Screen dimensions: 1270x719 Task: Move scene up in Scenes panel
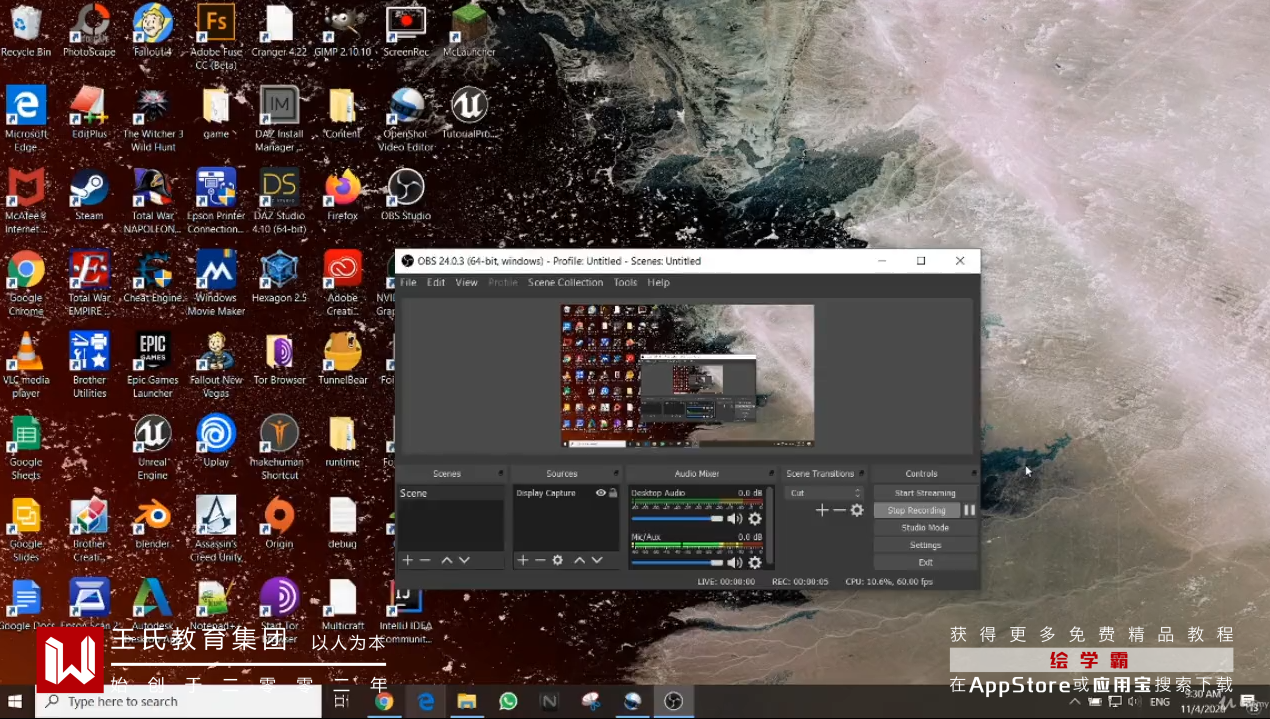coord(447,560)
